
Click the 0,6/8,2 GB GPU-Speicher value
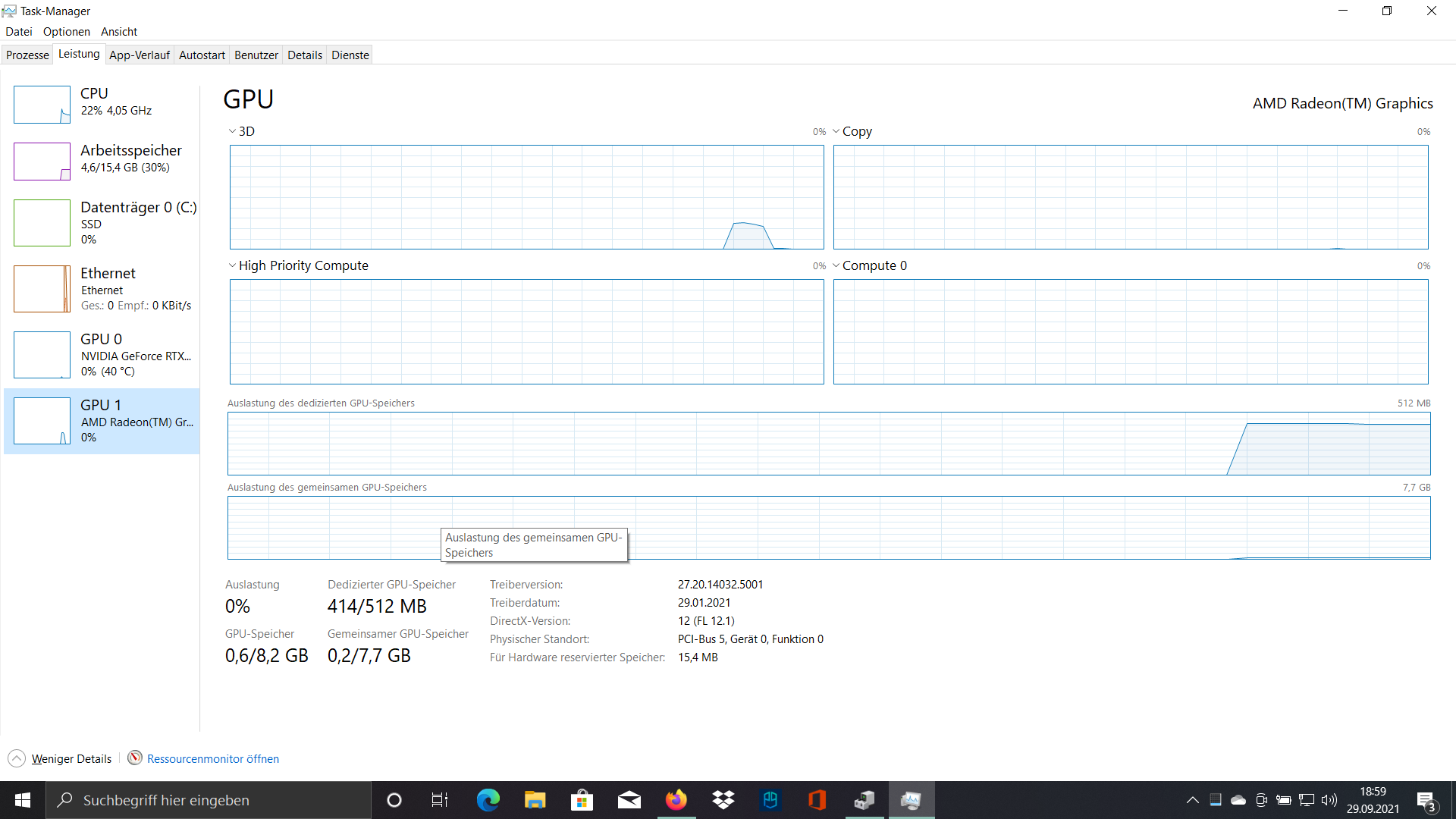[x=267, y=656]
